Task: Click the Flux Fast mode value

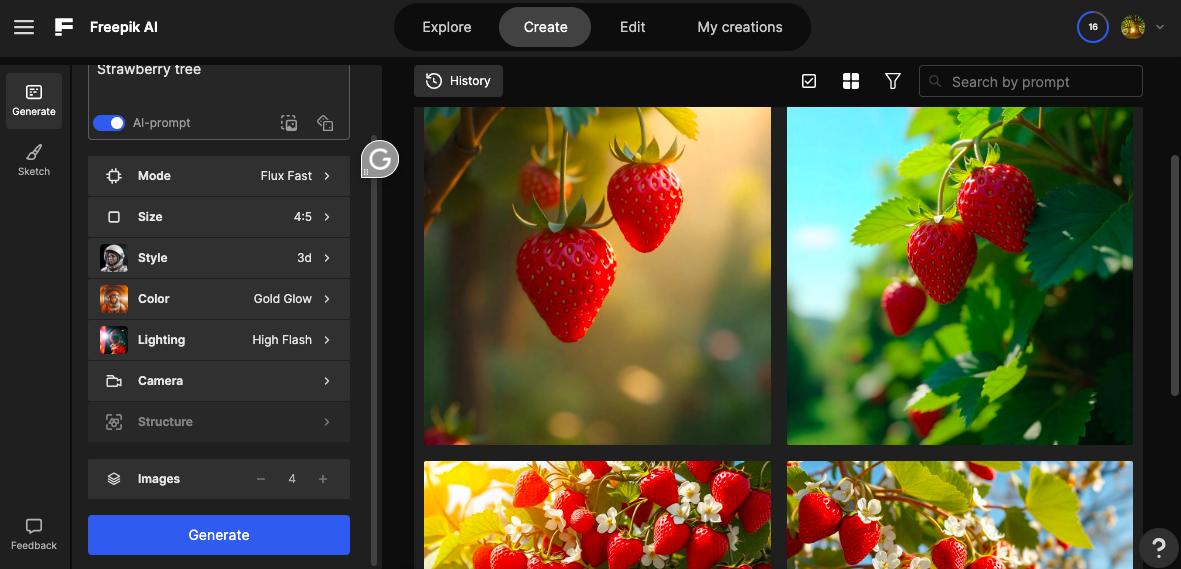Action: coord(286,176)
